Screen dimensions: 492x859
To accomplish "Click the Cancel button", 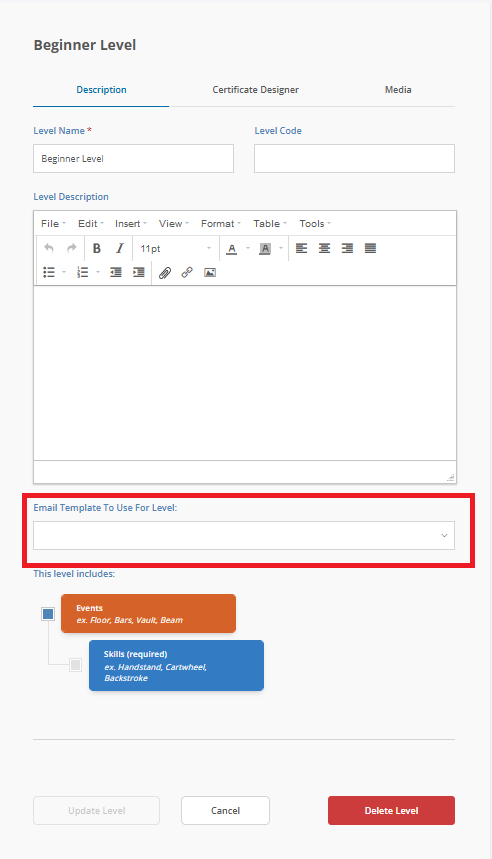I will 225,810.
